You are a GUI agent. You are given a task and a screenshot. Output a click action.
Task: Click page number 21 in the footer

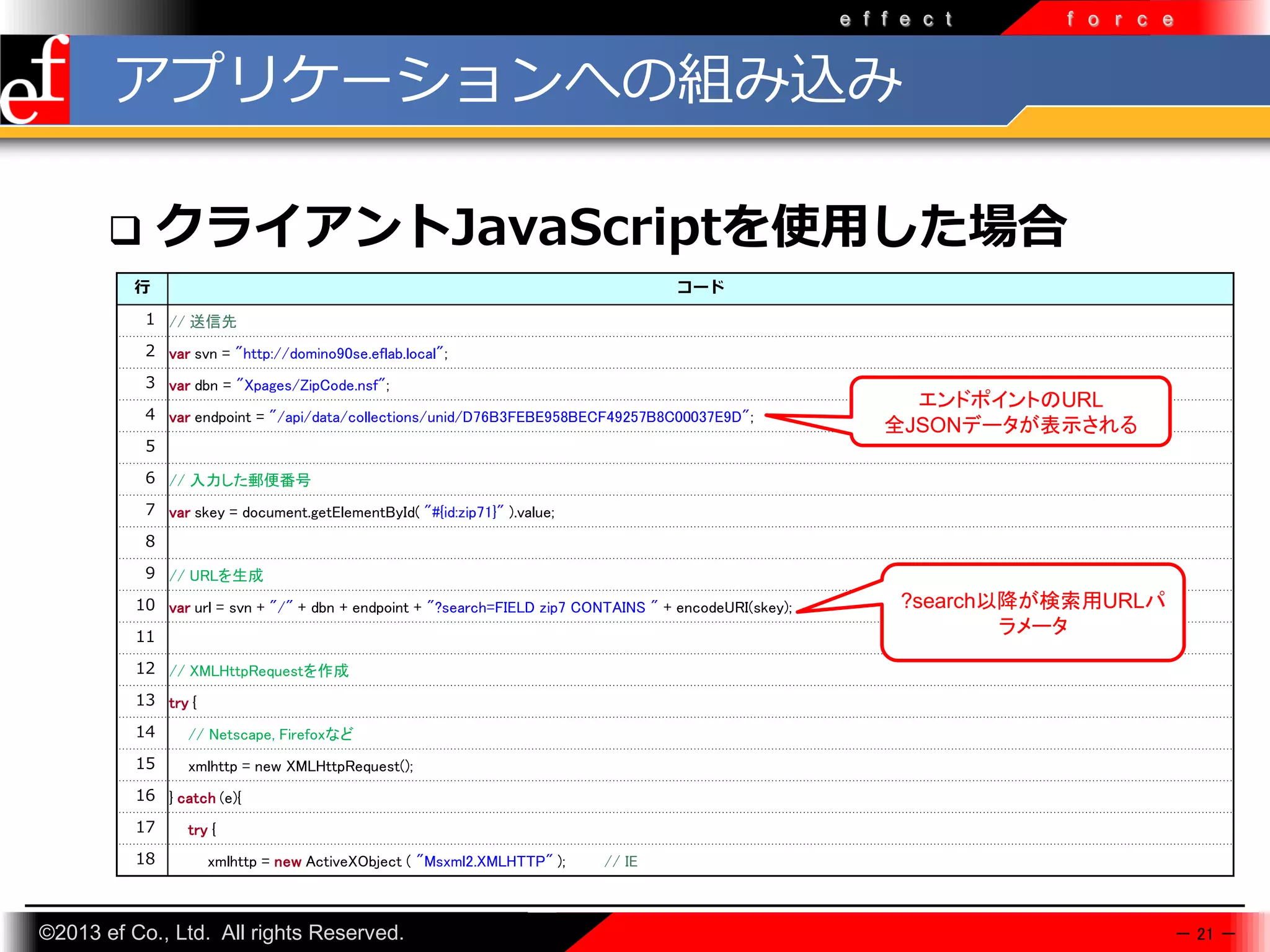1205,934
